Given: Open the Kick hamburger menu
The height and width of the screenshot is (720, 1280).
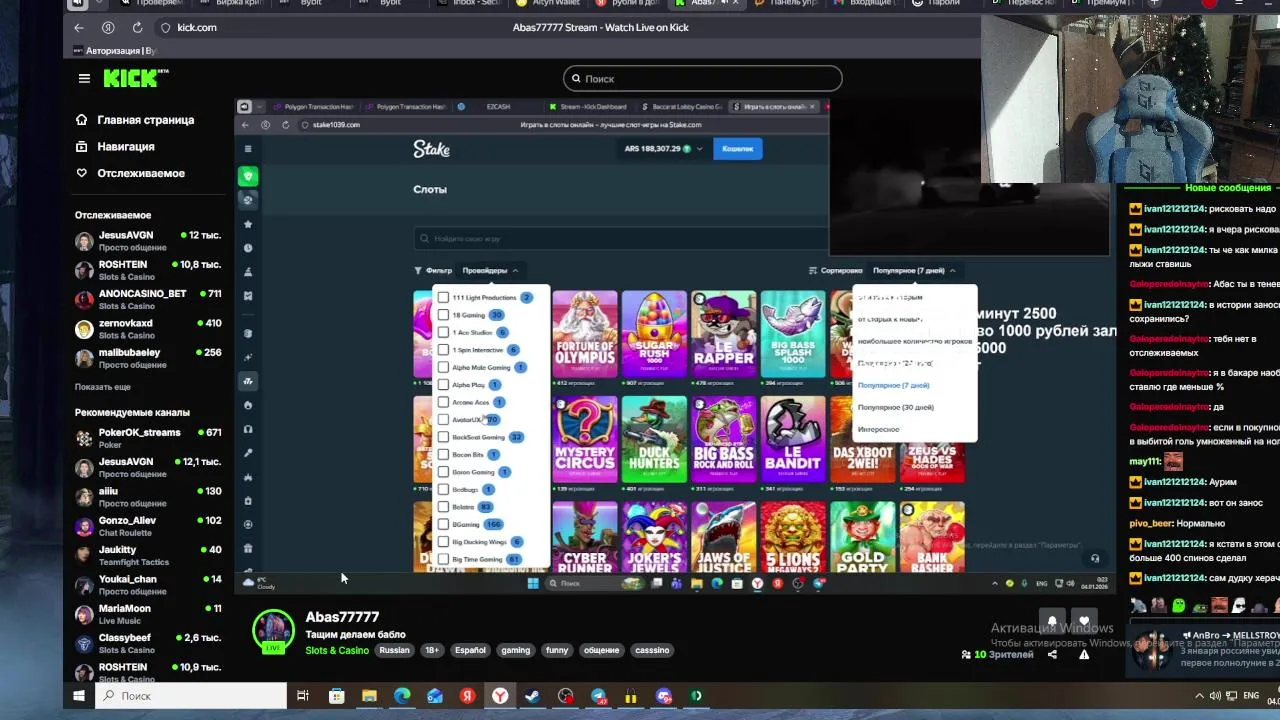Looking at the screenshot, I should [84, 78].
